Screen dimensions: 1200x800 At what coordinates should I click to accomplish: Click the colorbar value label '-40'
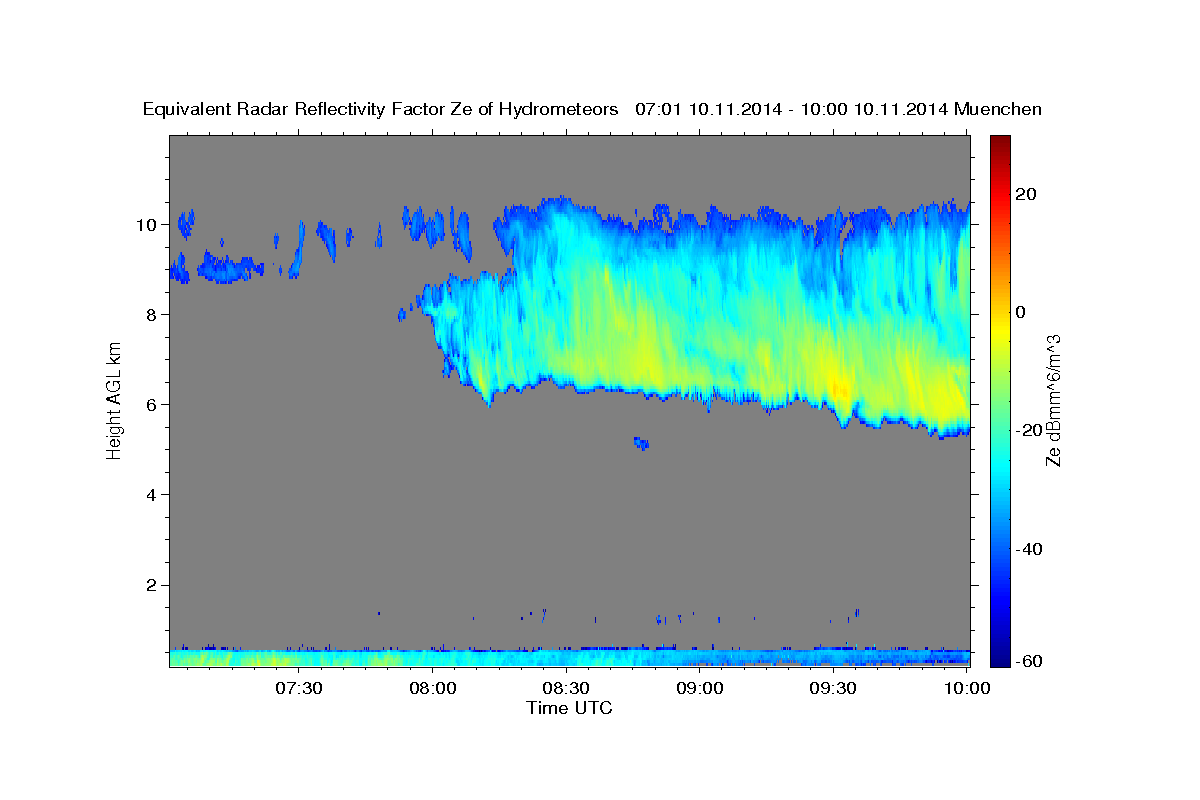coord(1030,549)
